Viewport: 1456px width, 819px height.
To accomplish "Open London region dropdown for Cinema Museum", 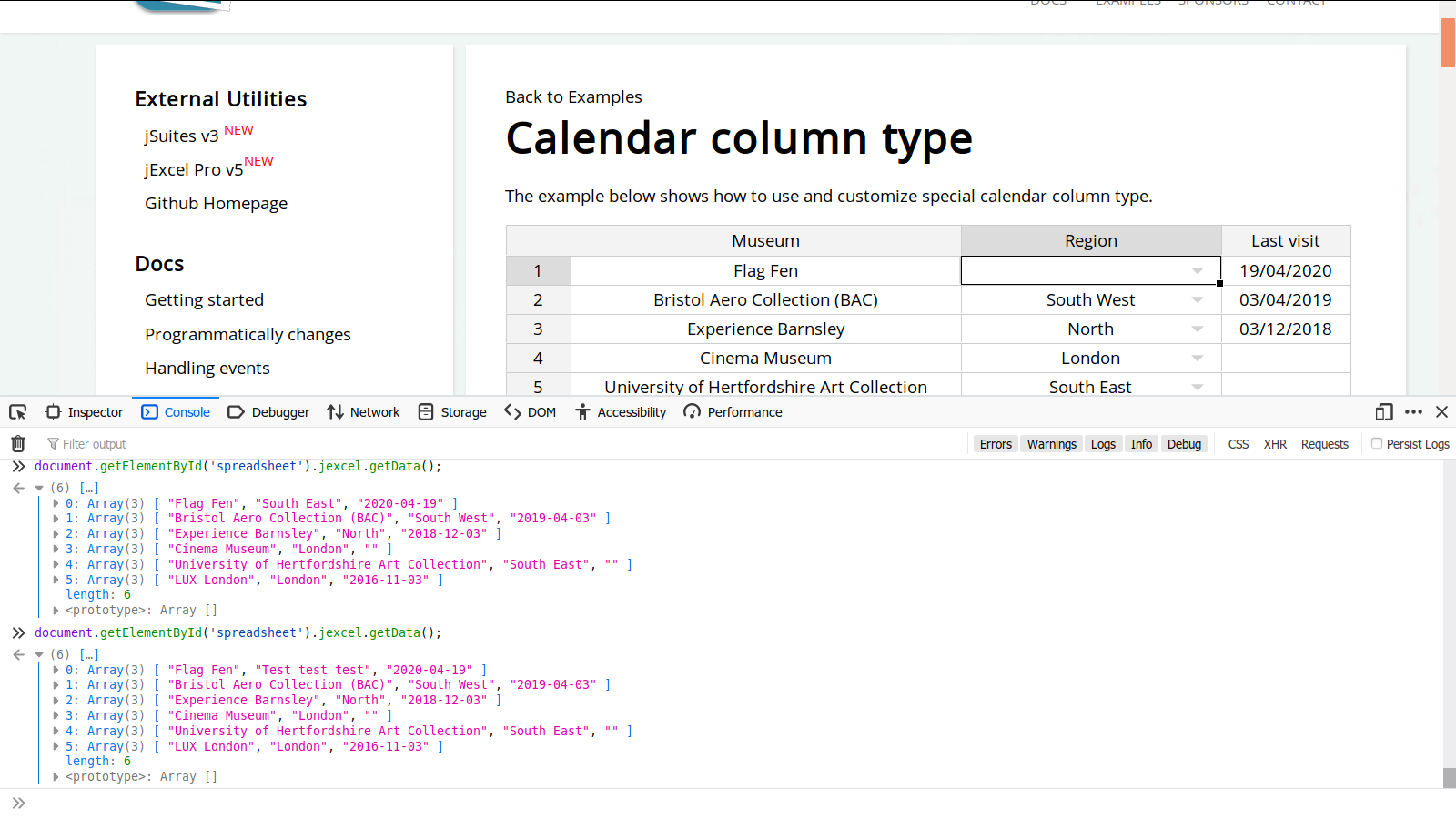I will pyautogui.click(x=1198, y=359).
